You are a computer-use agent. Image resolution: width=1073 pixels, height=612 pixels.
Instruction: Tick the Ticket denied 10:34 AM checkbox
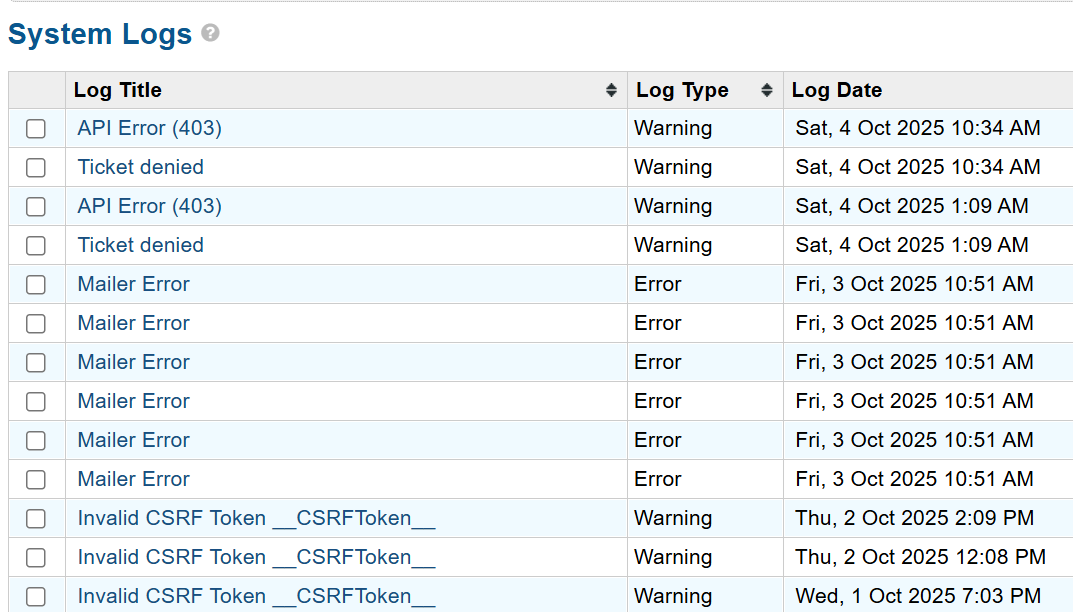pos(36,167)
